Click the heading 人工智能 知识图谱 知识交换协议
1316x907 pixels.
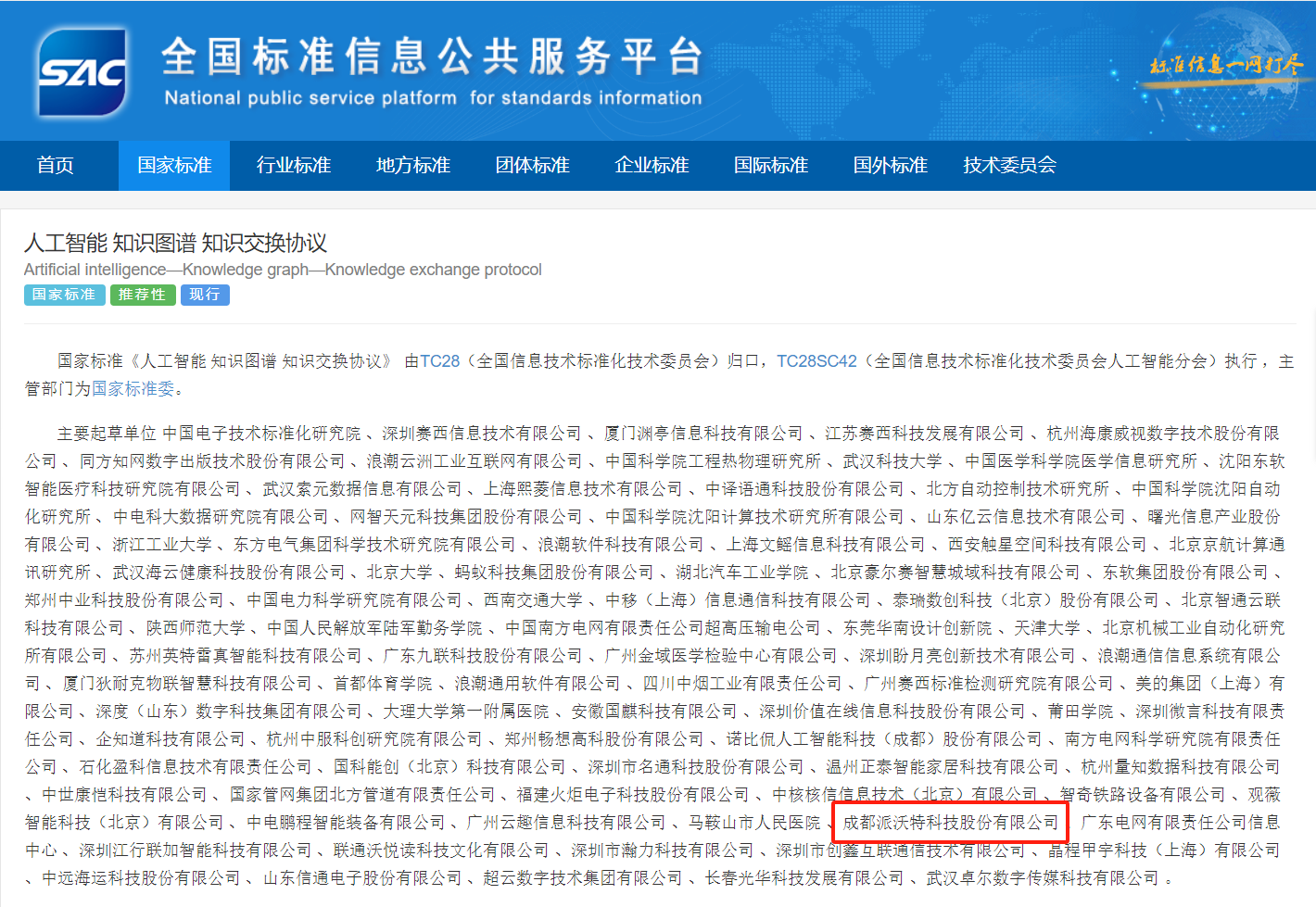(x=175, y=243)
